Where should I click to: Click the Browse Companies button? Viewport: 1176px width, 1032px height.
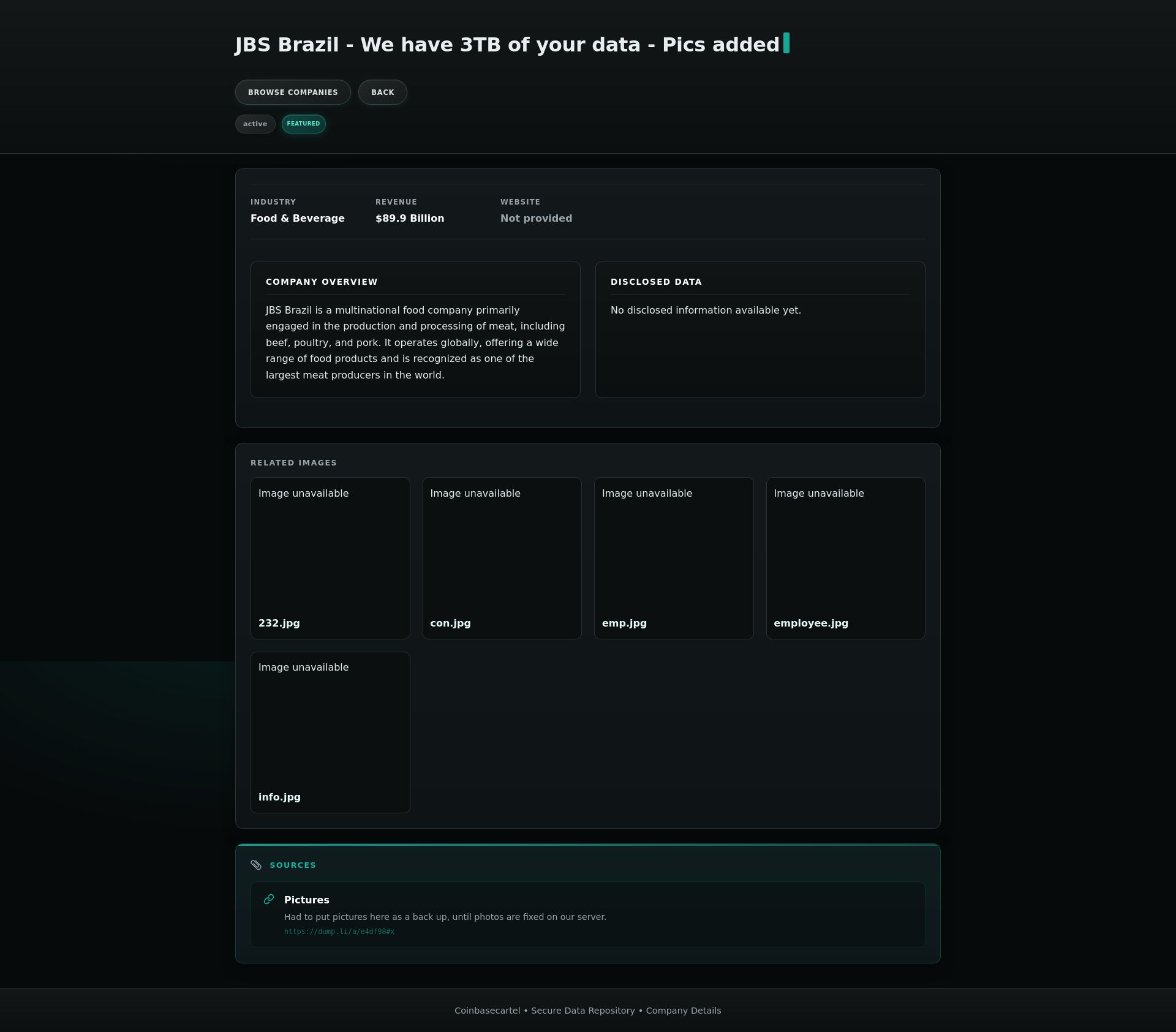coord(293,92)
